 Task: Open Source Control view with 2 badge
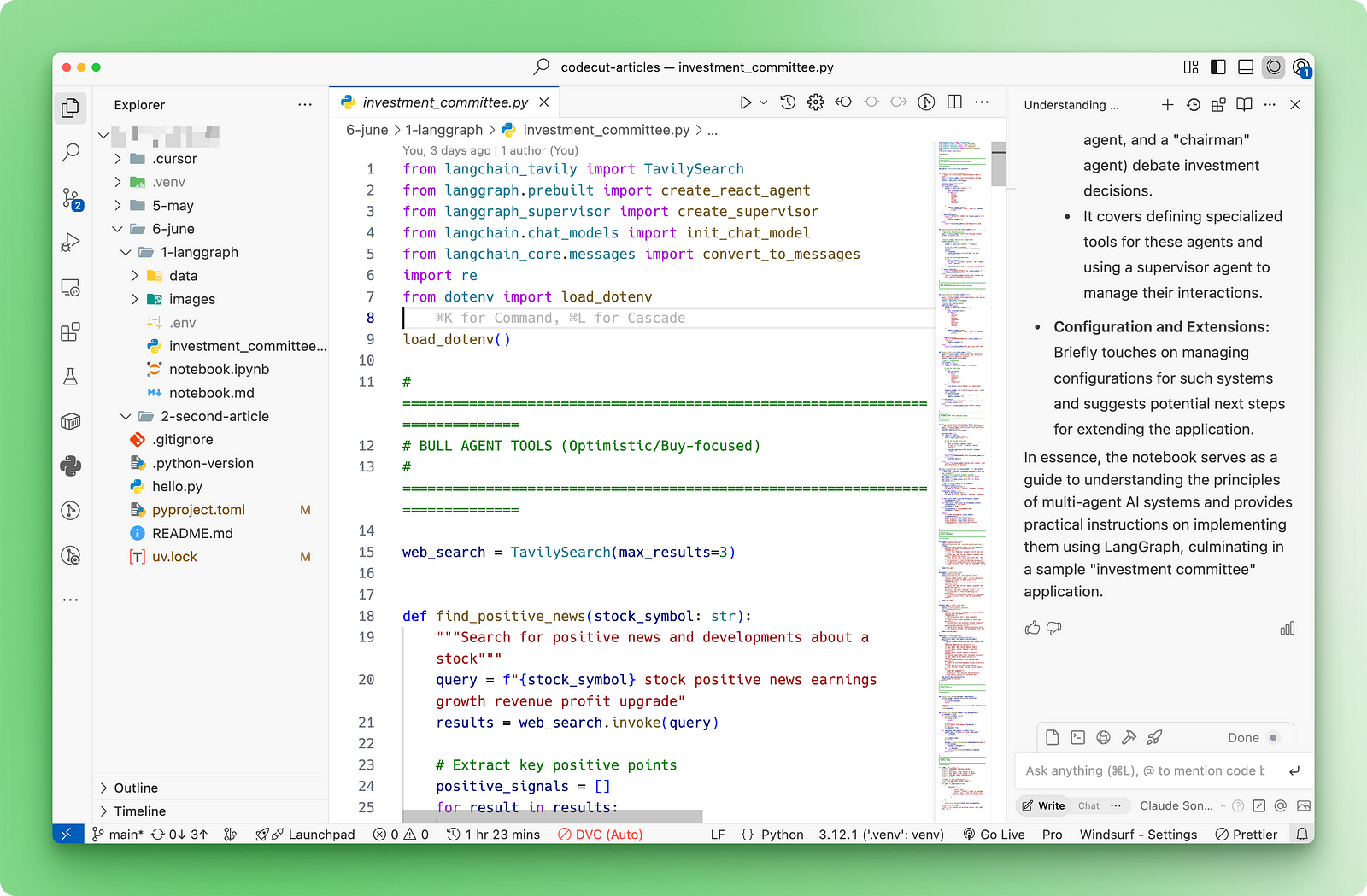[x=71, y=198]
